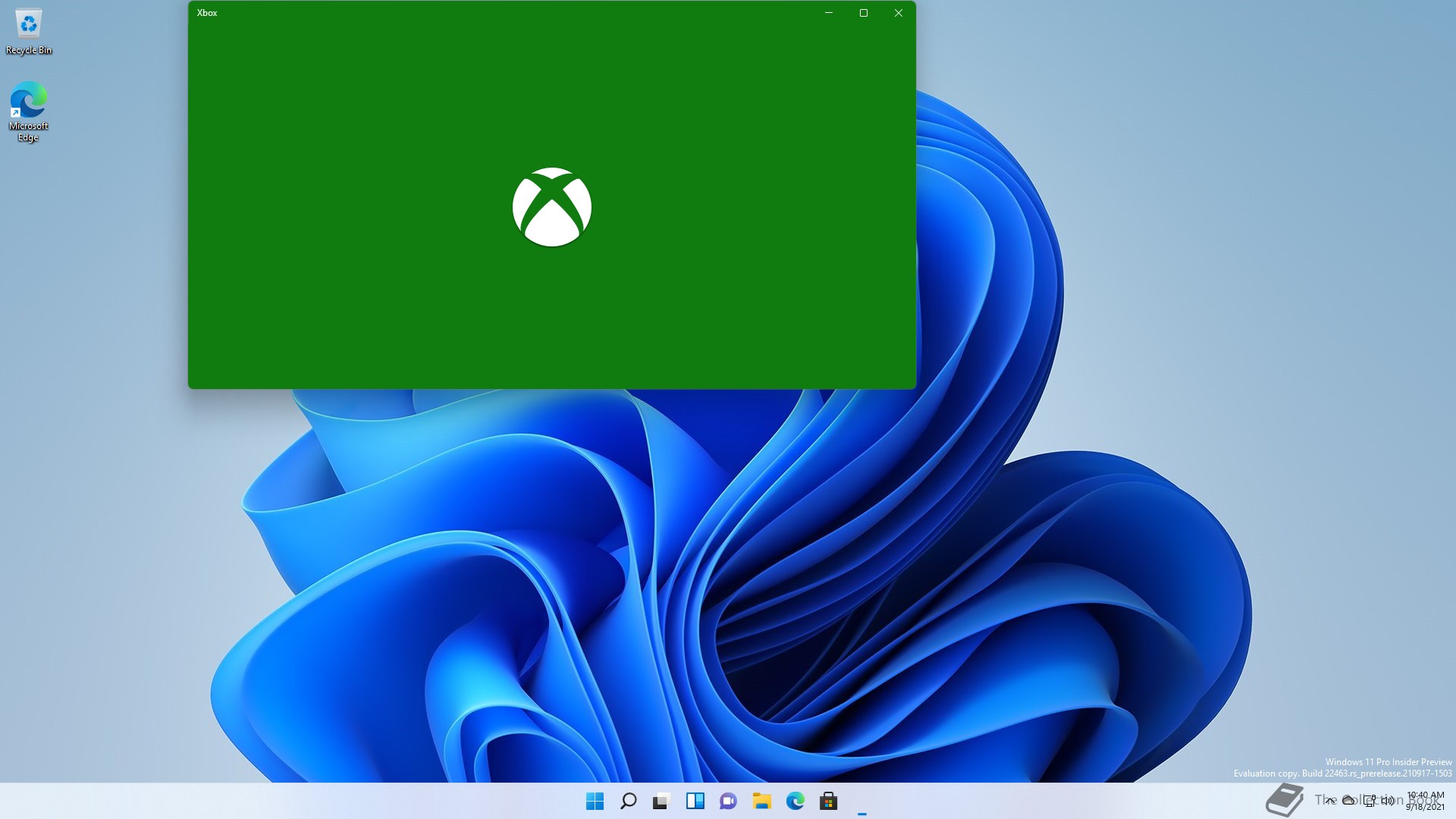Launch Teams Chat from the taskbar

(x=728, y=801)
